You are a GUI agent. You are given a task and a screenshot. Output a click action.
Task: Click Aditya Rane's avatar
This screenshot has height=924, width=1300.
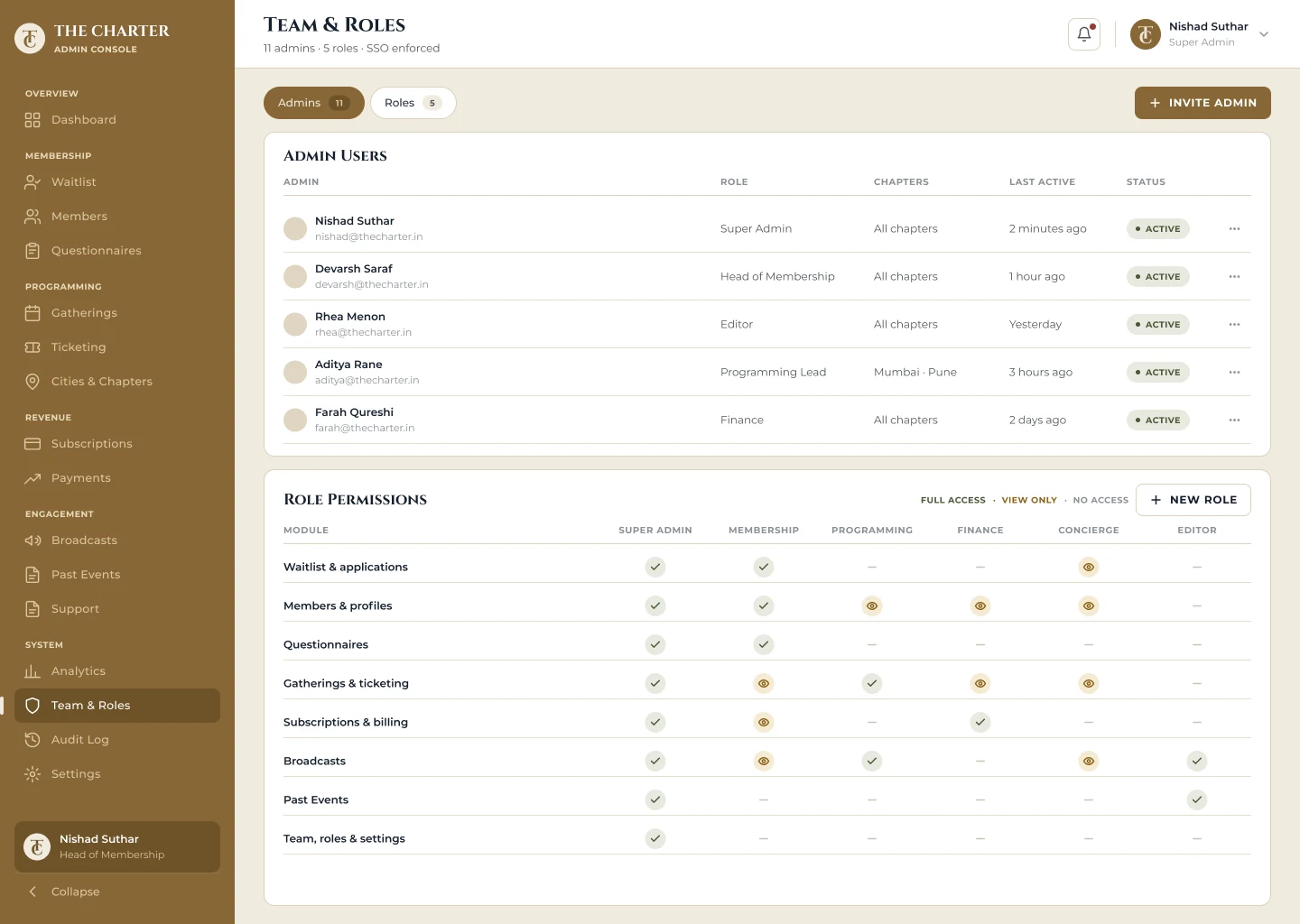pyautogui.click(x=295, y=372)
